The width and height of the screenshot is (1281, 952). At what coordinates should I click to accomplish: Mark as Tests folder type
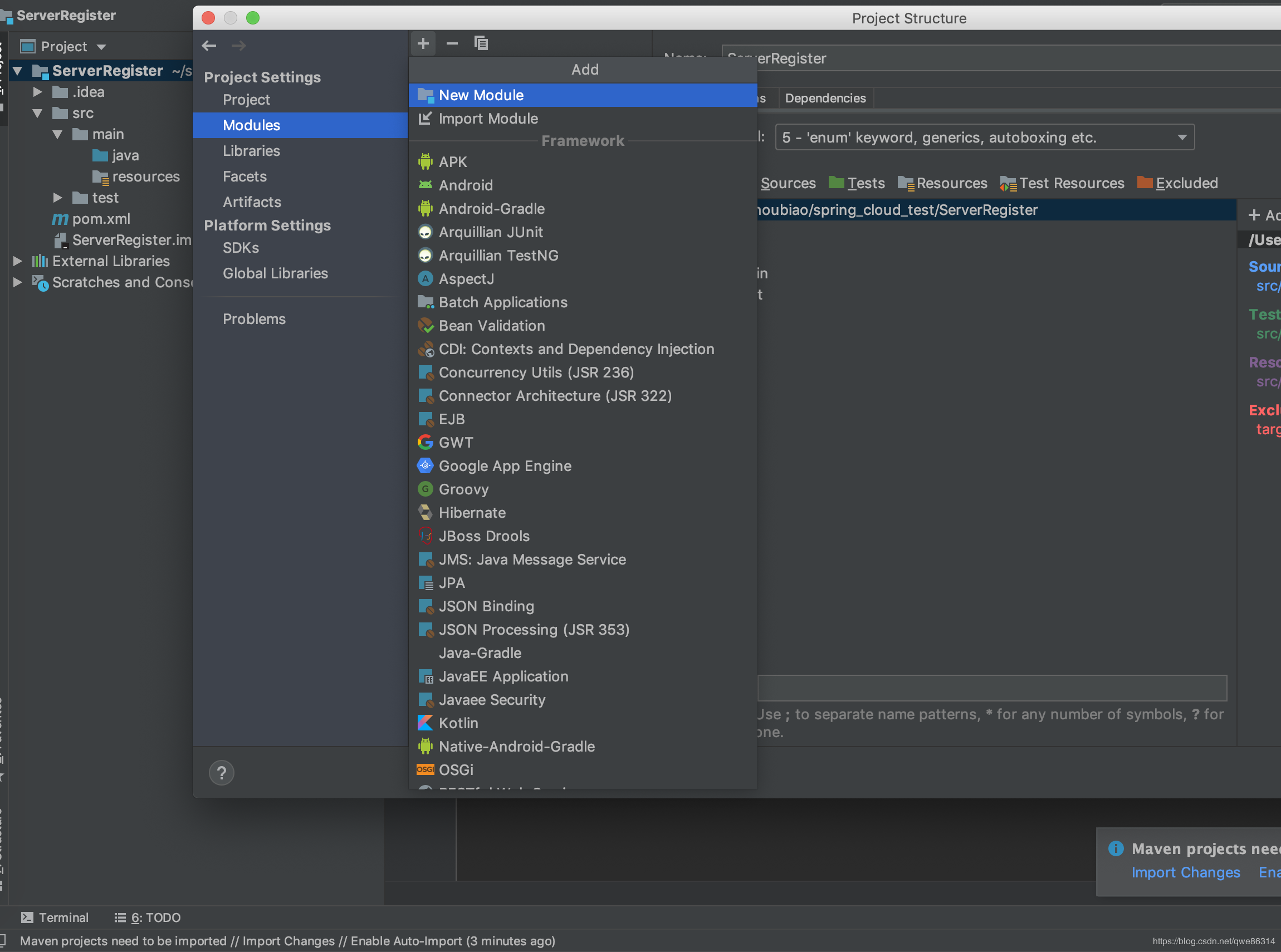coord(857,183)
